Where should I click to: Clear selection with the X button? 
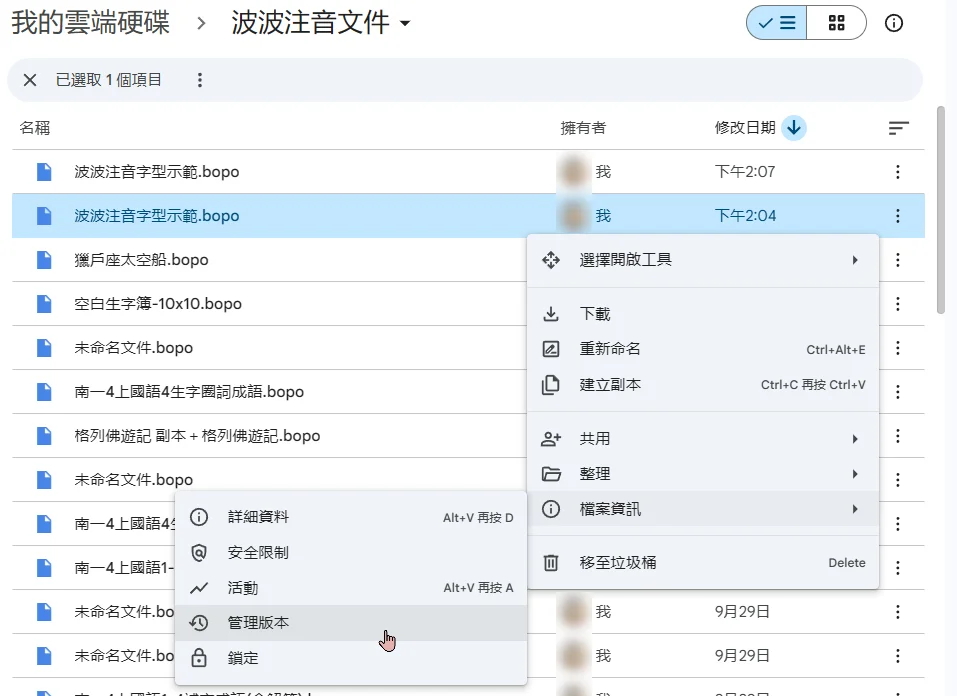30,80
